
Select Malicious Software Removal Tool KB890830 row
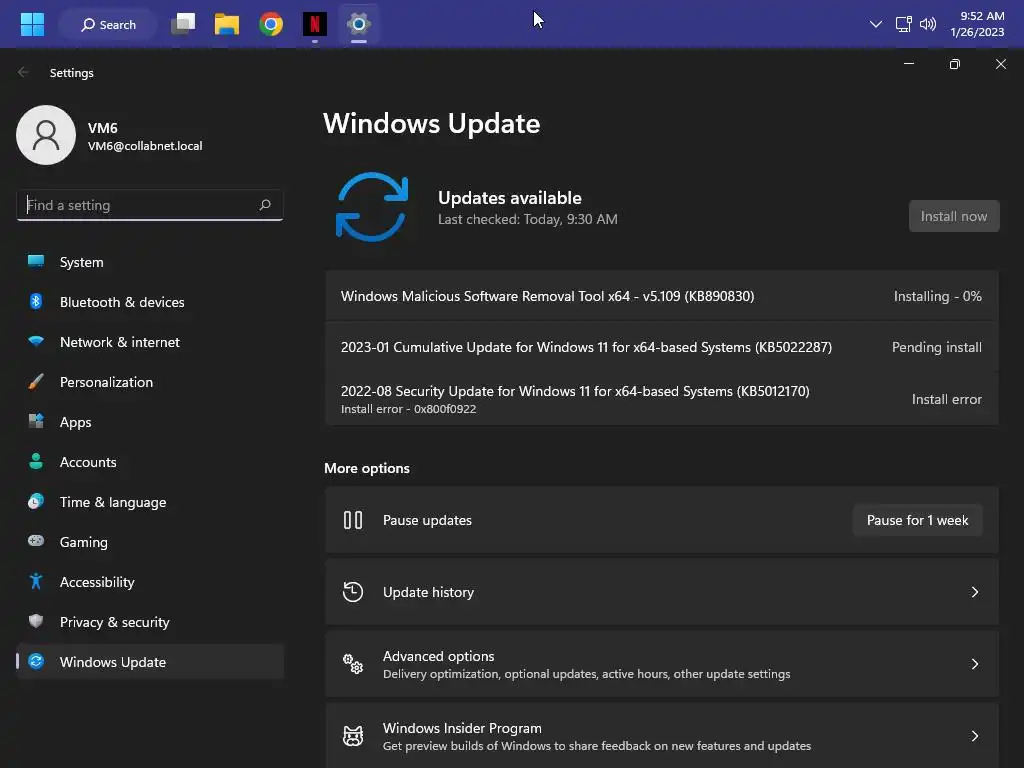click(662, 296)
